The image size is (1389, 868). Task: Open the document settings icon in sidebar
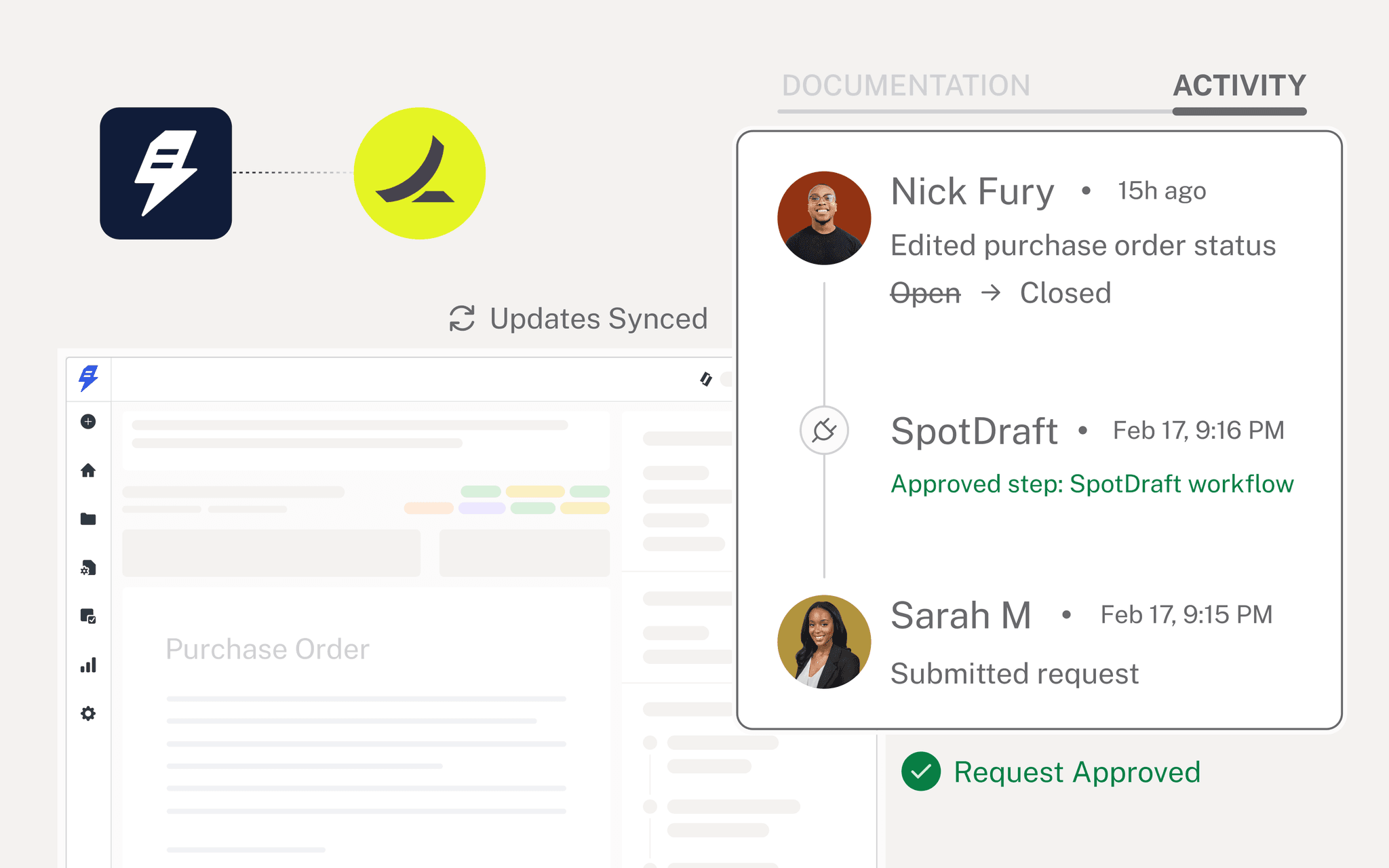88,568
